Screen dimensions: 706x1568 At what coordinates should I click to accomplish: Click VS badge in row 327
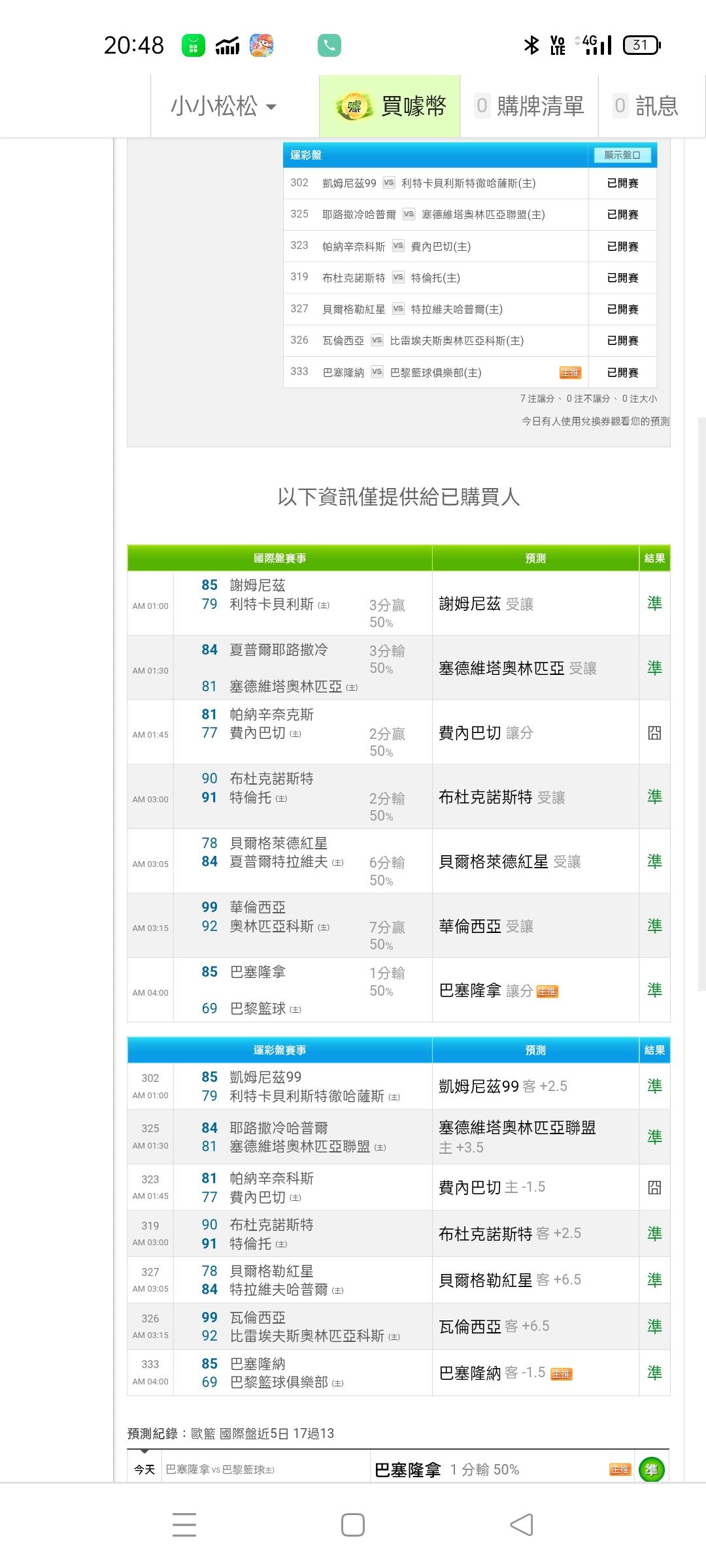398,308
